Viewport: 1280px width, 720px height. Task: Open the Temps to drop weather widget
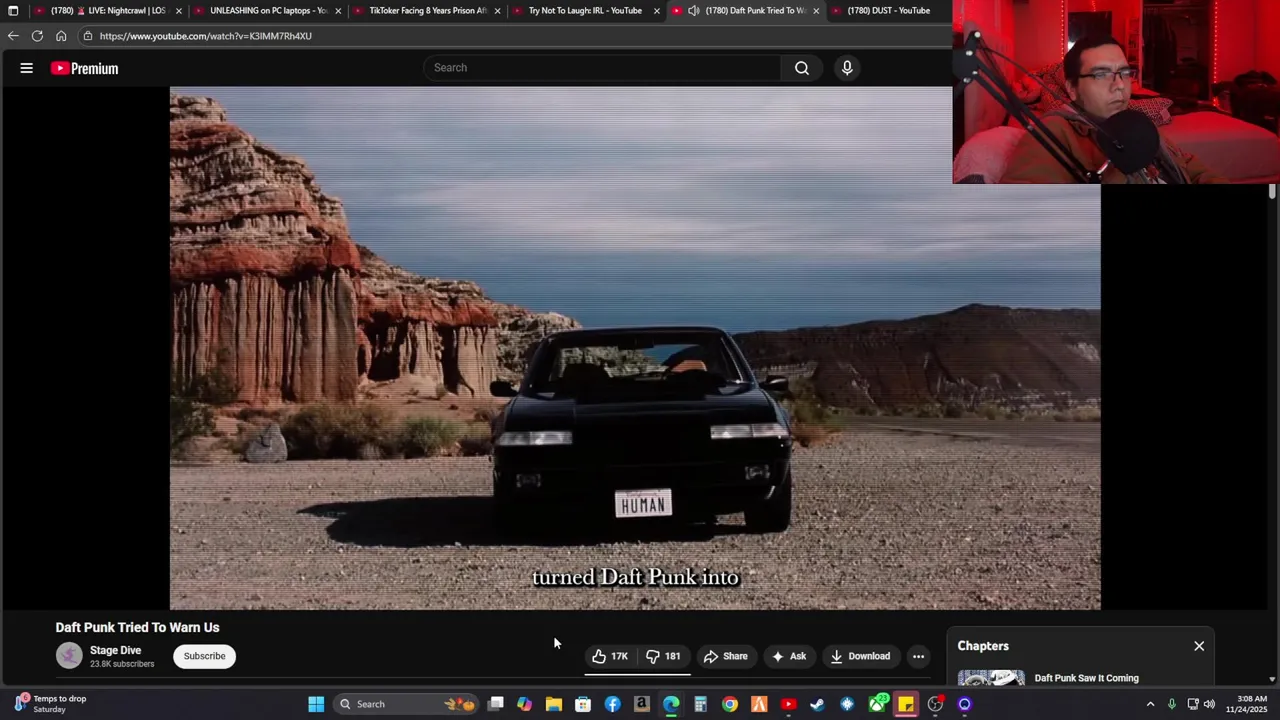coord(50,704)
